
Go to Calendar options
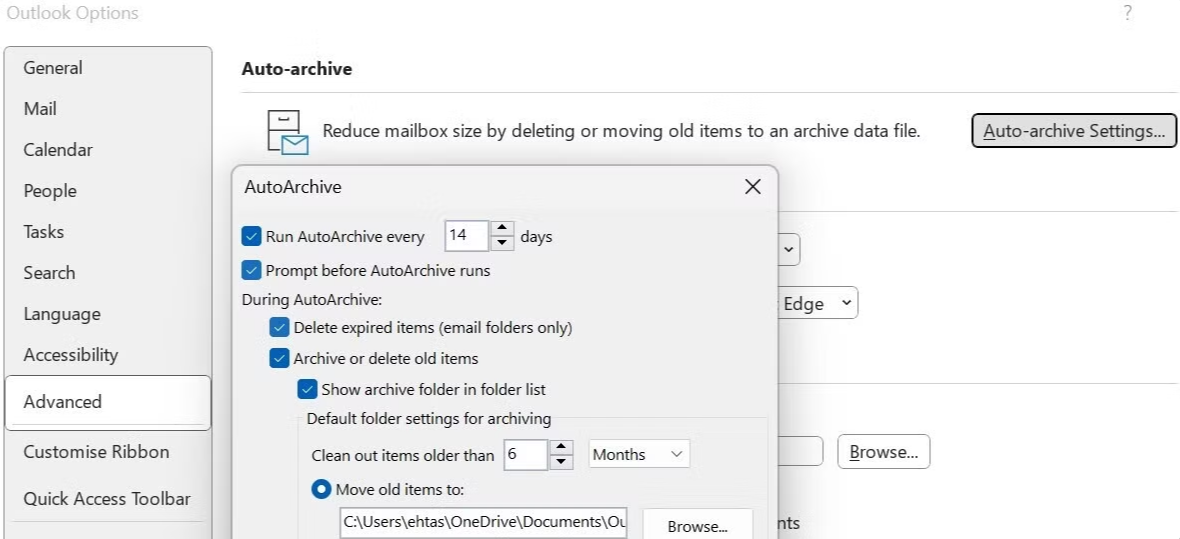108,150
